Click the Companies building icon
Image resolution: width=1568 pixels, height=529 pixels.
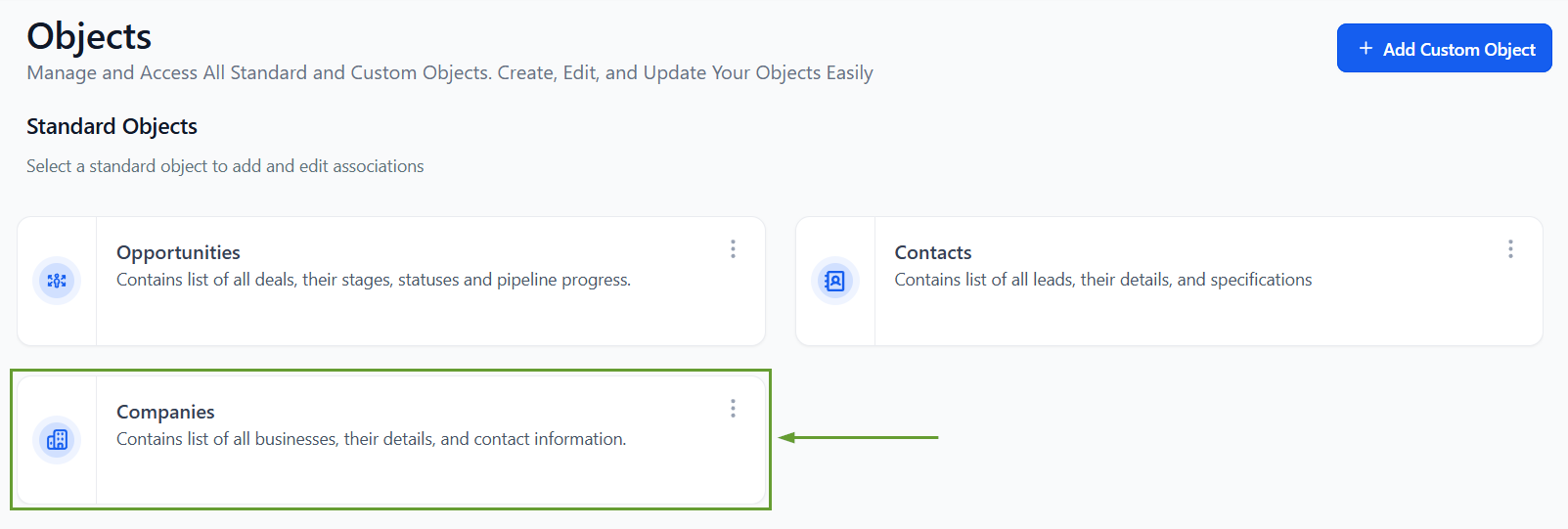[x=57, y=440]
